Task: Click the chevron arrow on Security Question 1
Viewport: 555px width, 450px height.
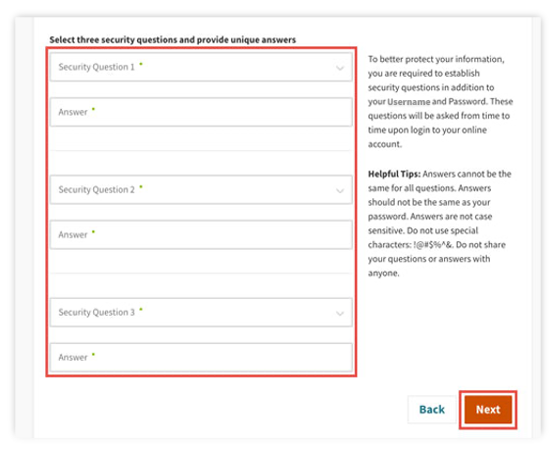Action: (340, 68)
